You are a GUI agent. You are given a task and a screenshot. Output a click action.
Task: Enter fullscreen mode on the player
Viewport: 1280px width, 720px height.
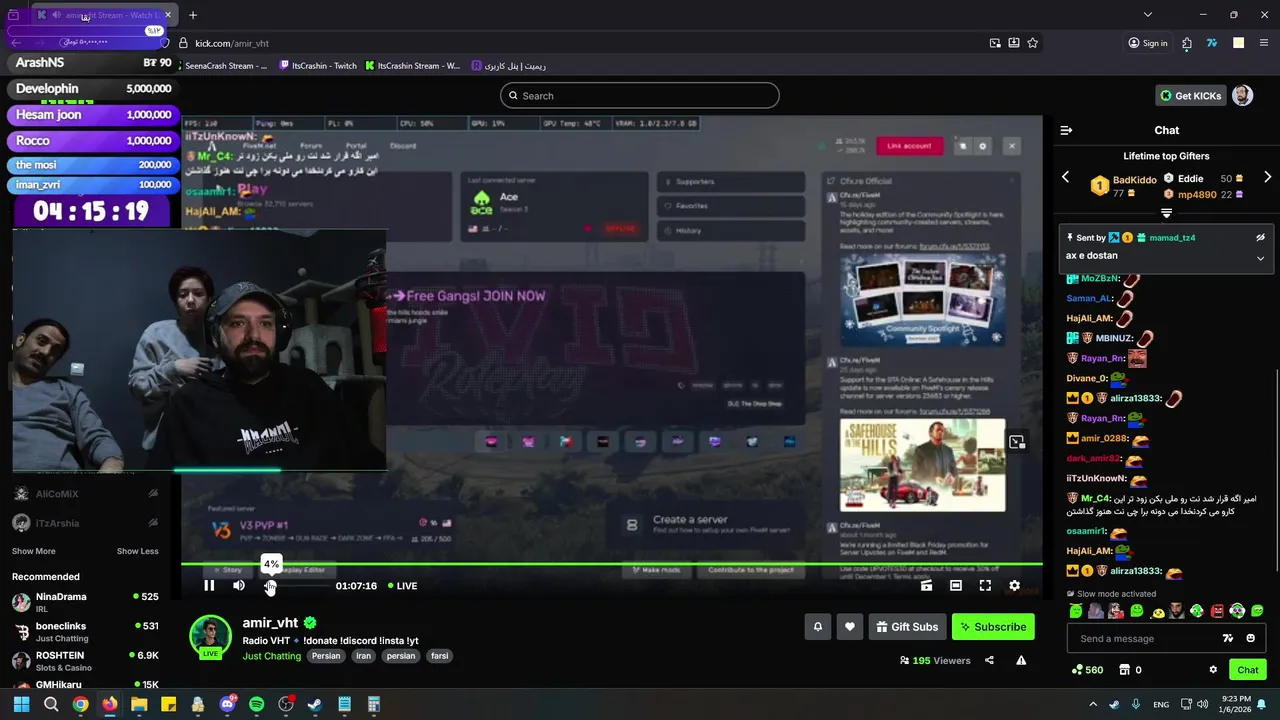985,586
